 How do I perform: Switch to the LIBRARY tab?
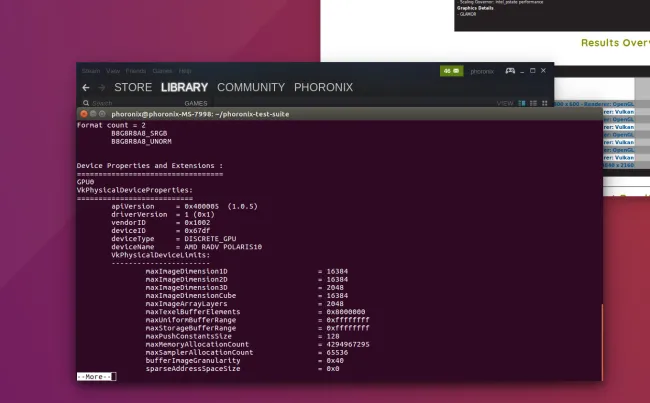click(x=184, y=87)
